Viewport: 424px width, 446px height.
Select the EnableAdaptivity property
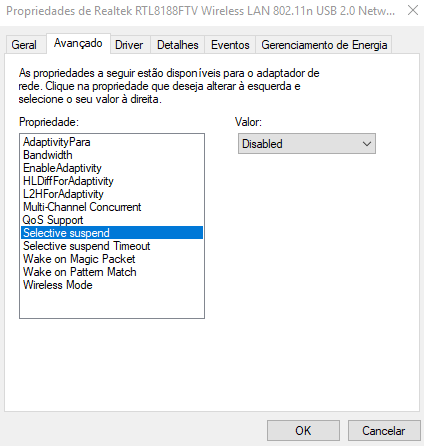coord(112,168)
